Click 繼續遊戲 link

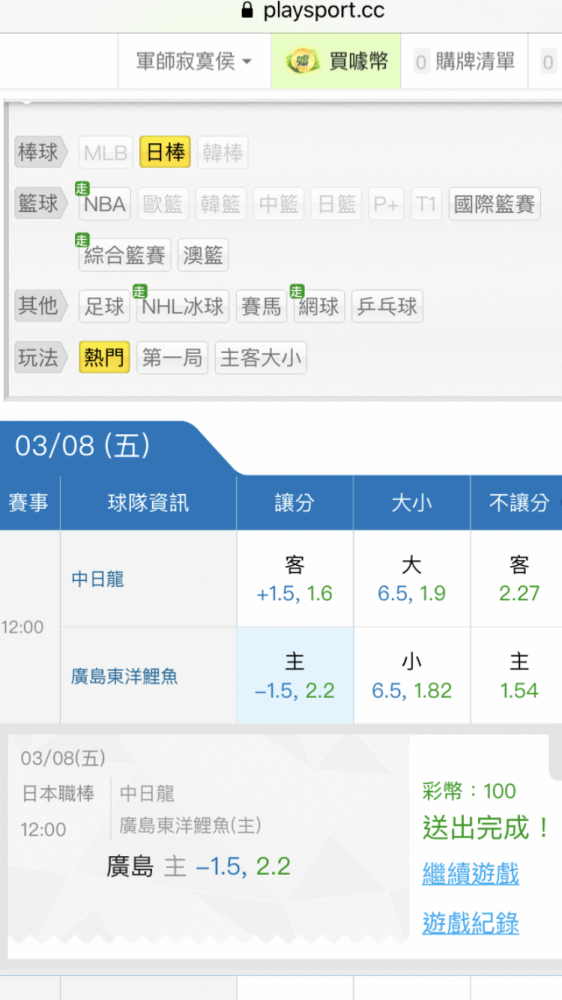(x=470, y=873)
